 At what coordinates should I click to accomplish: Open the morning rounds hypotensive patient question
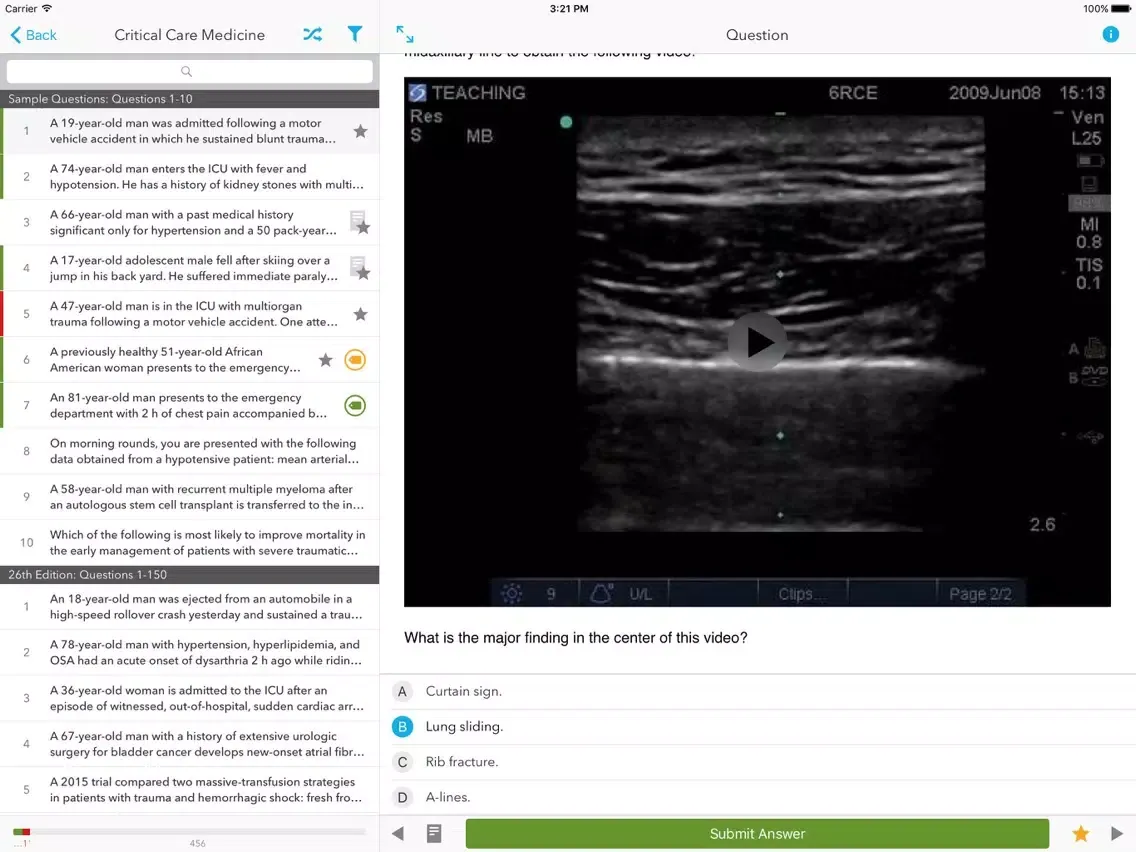[190, 451]
